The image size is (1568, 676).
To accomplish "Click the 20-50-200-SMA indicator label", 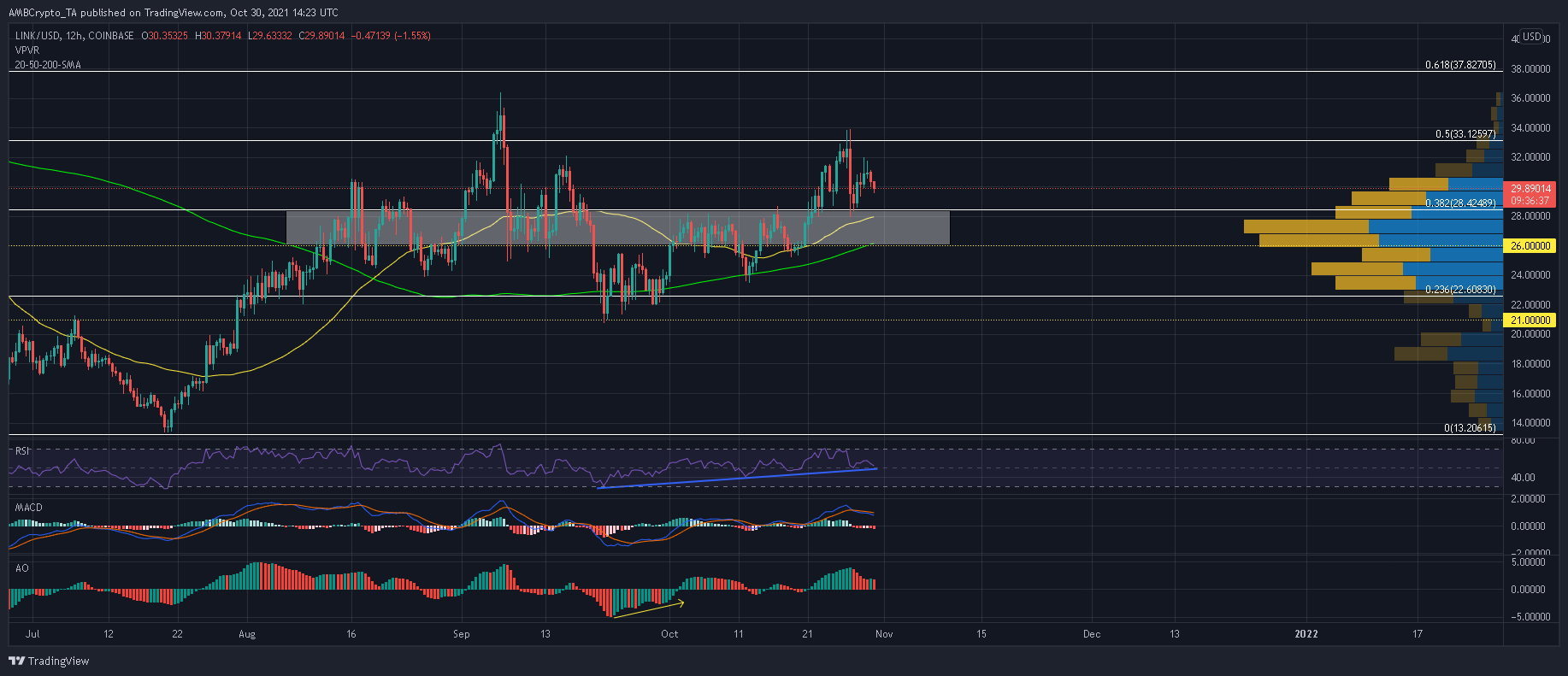I will (x=48, y=65).
